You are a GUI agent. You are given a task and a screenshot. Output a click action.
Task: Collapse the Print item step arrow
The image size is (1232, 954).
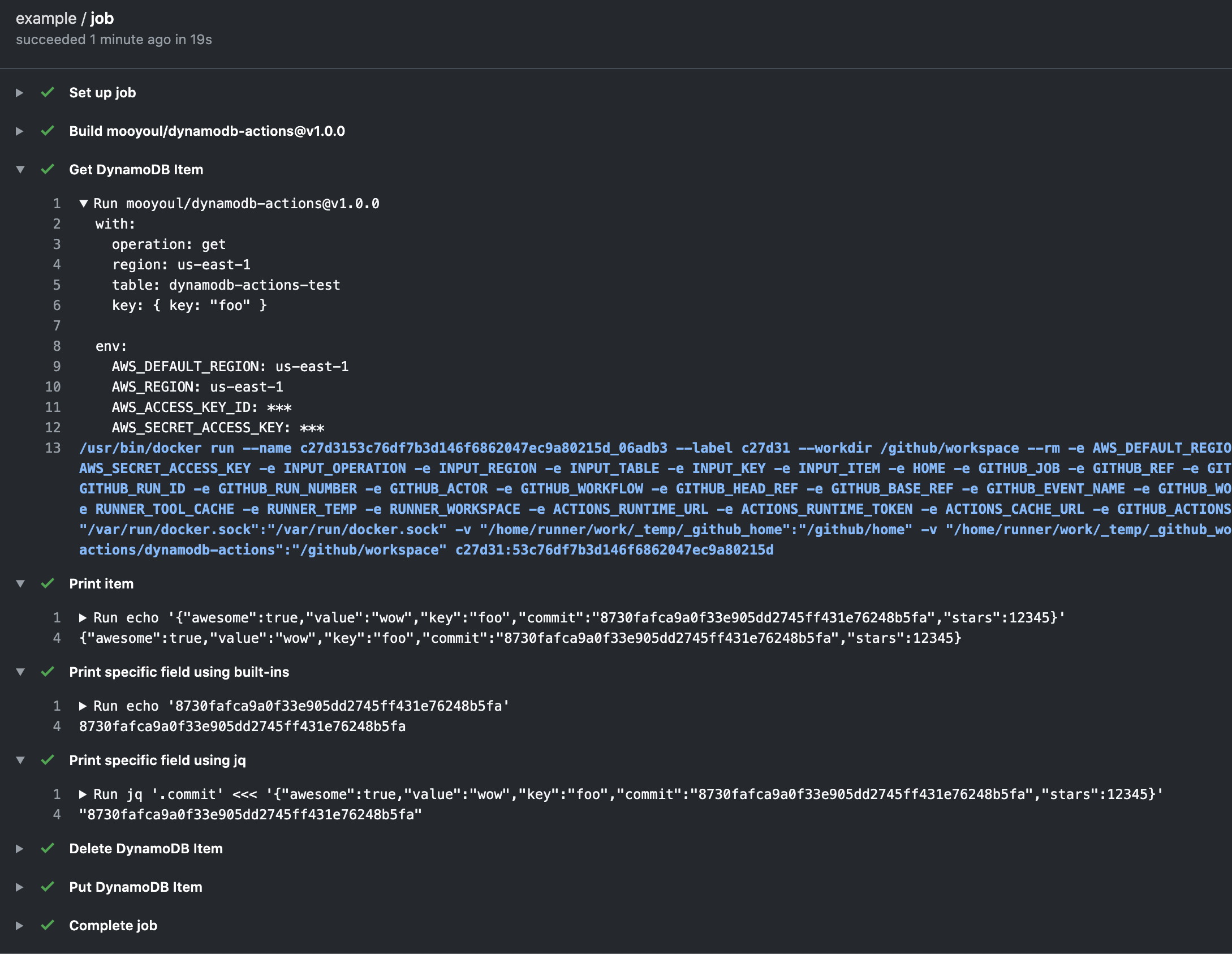pyautogui.click(x=20, y=583)
